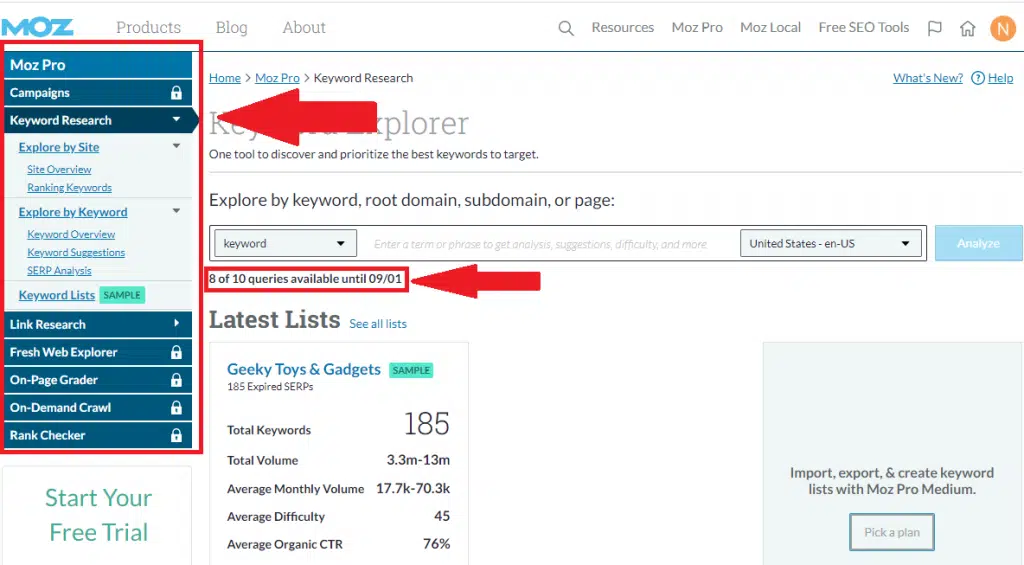Open the Geeky Toys & Gadgets list
This screenshot has width=1024, height=565.
coord(304,369)
